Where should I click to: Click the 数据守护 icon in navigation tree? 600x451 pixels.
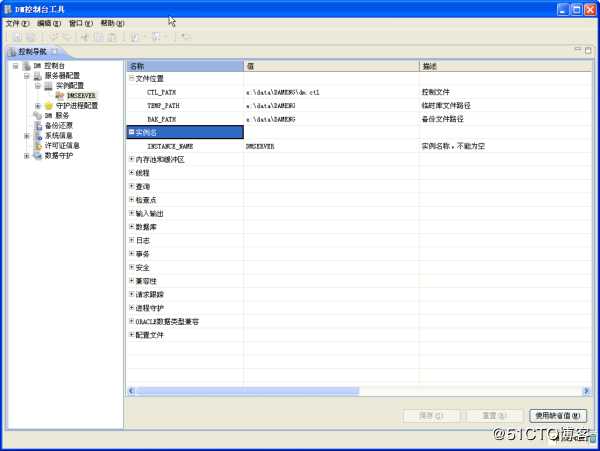click(x=38, y=156)
